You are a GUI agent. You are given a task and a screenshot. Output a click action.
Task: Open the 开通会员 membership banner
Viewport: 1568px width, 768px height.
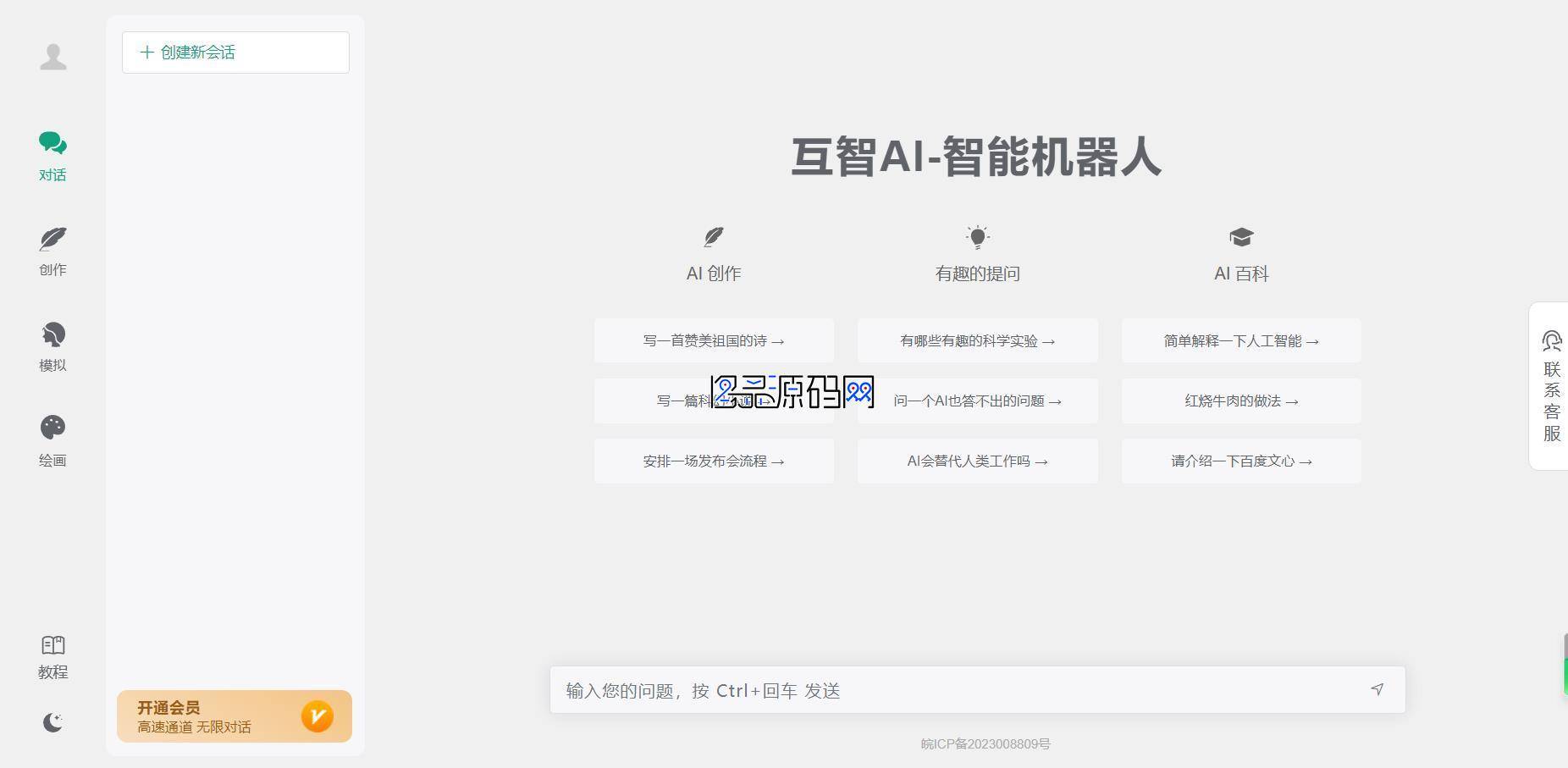click(x=235, y=716)
